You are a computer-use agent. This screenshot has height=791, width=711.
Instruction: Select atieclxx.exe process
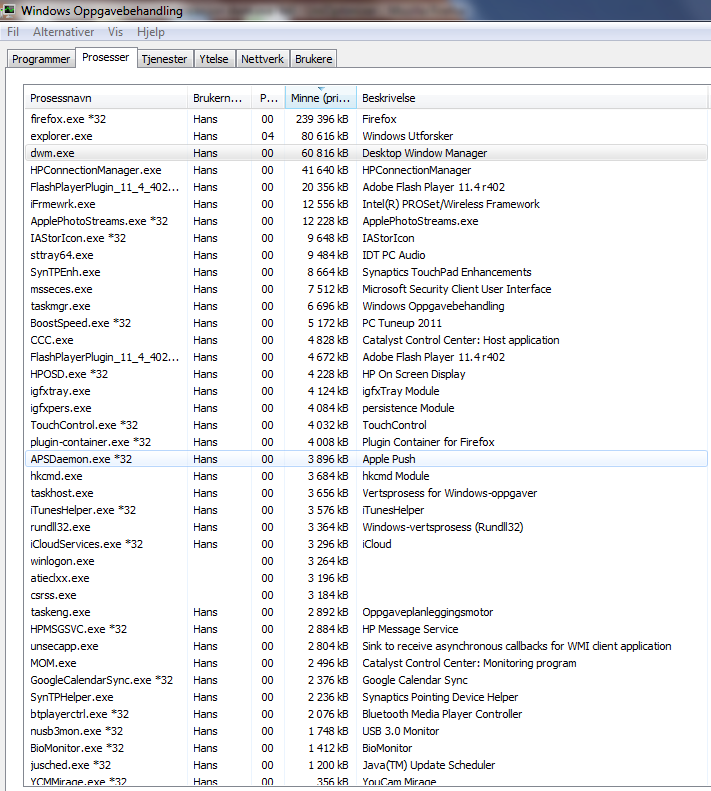tap(366, 578)
